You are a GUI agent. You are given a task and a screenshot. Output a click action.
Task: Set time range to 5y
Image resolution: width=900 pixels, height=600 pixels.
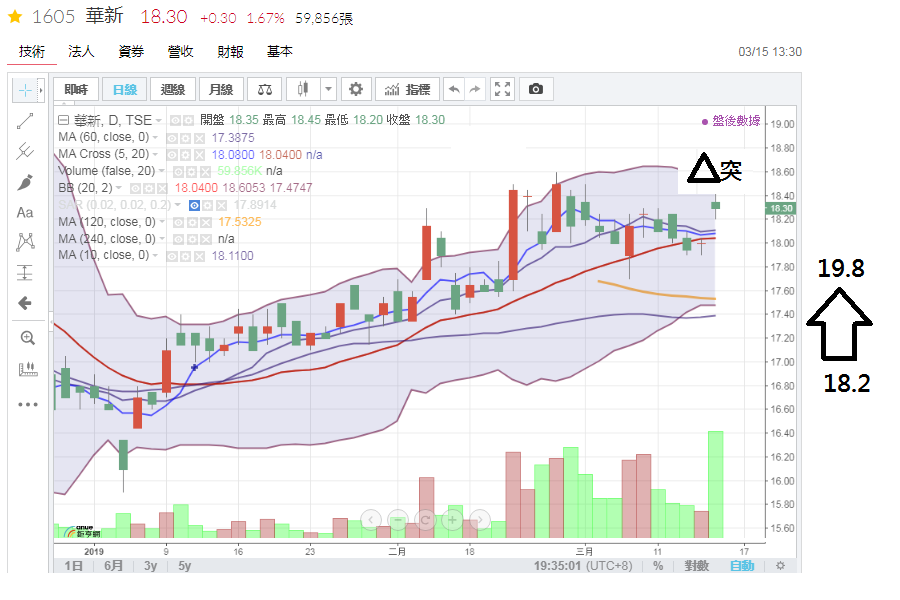(x=184, y=566)
